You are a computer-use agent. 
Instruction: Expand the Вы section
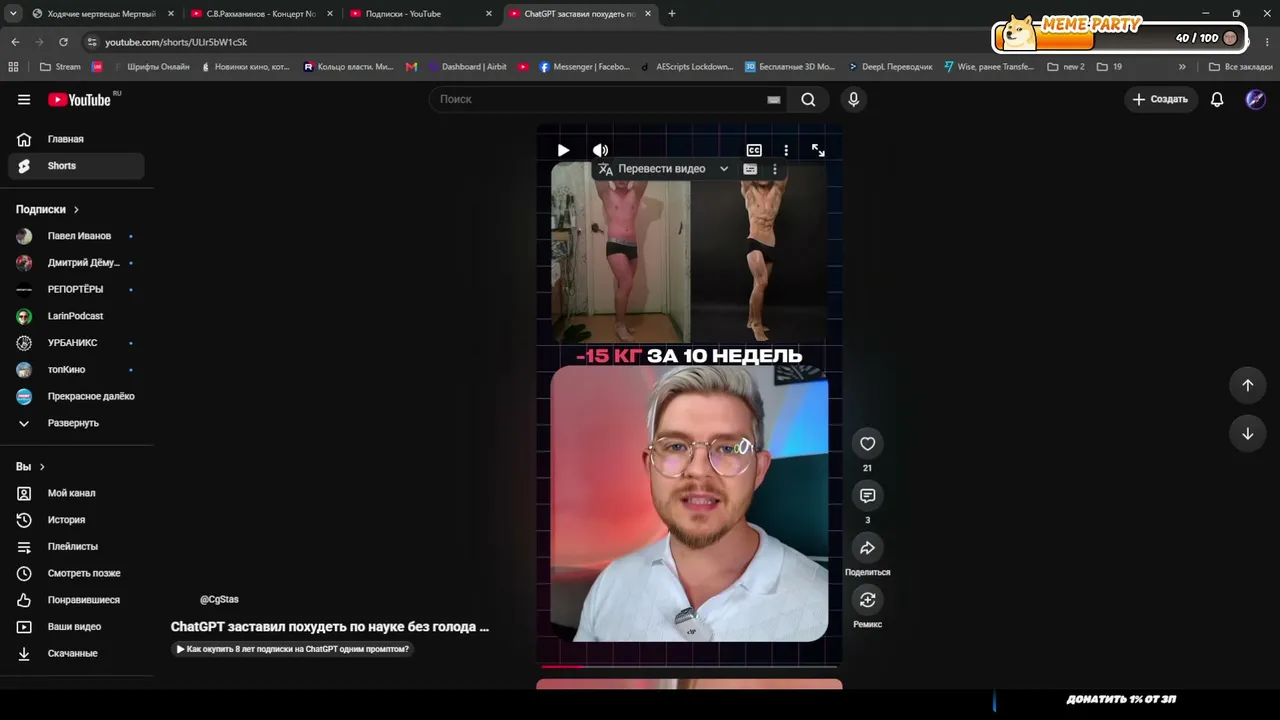pos(30,467)
